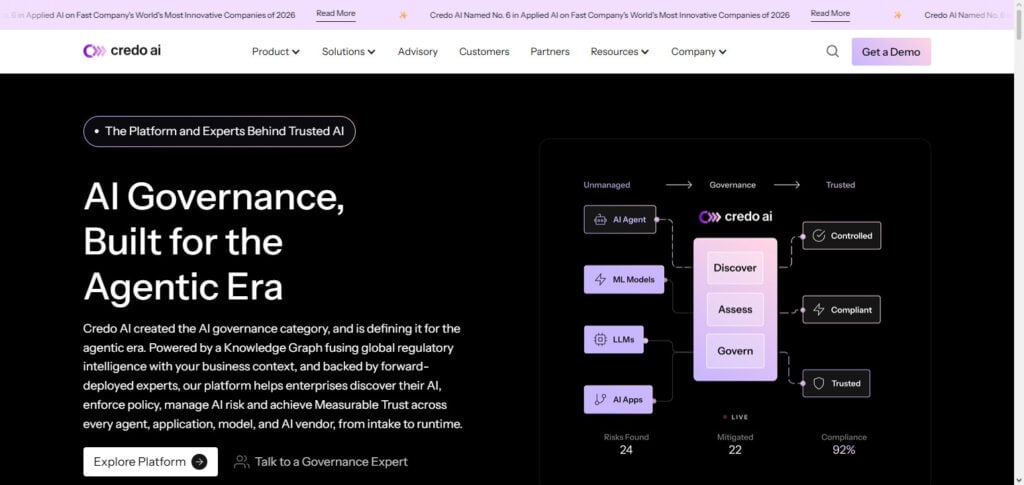
Task: Go to the Customers page
Action: tap(484, 52)
